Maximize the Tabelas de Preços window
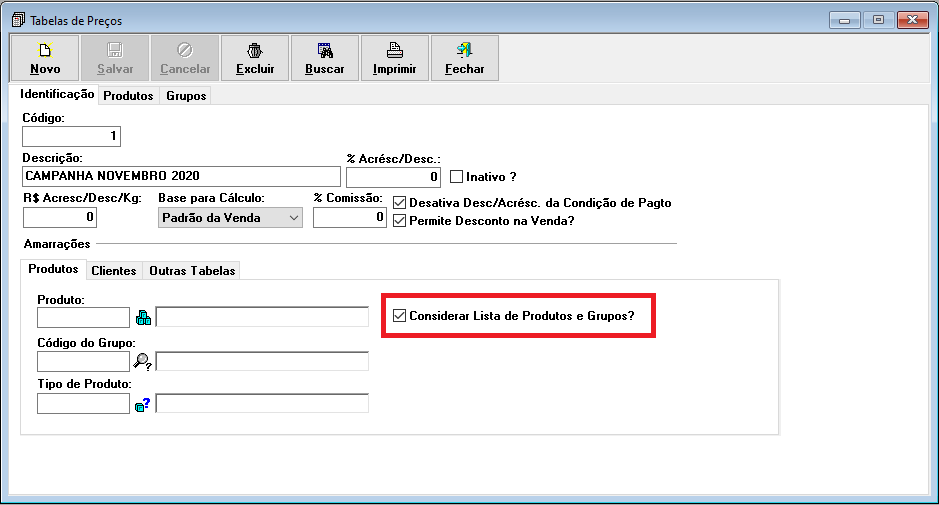The height and width of the screenshot is (505, 939). pos(879,20)
